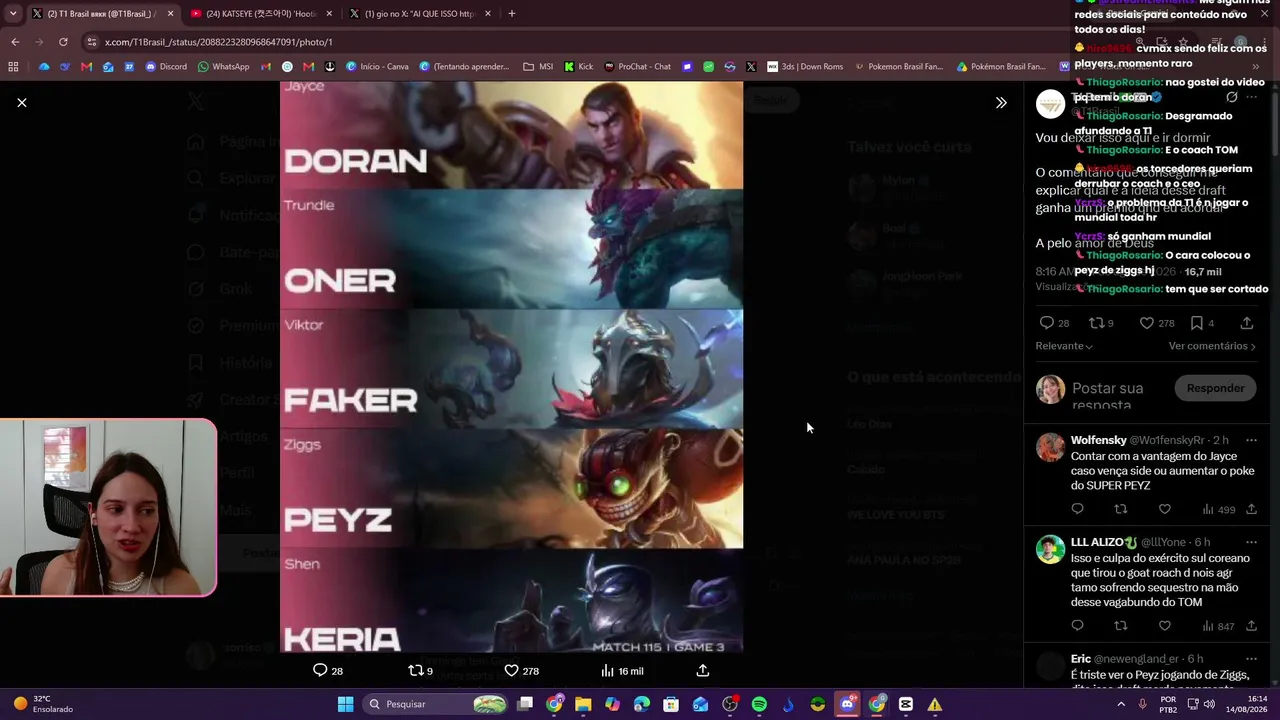Open the weather widget showing 32°C
Screen dimensions: 1280x720
[x=44, y=704]
